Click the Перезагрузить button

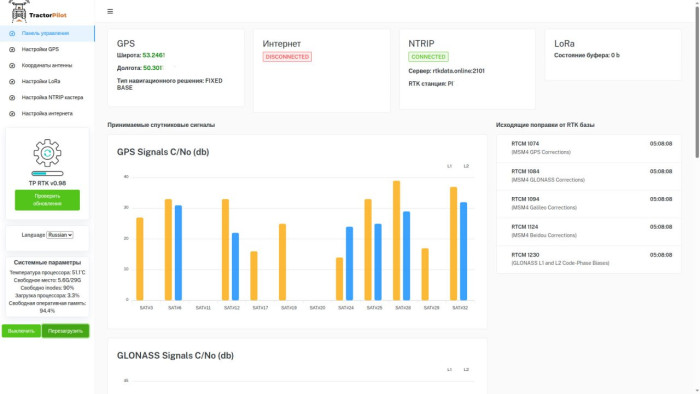coord(65,331)
